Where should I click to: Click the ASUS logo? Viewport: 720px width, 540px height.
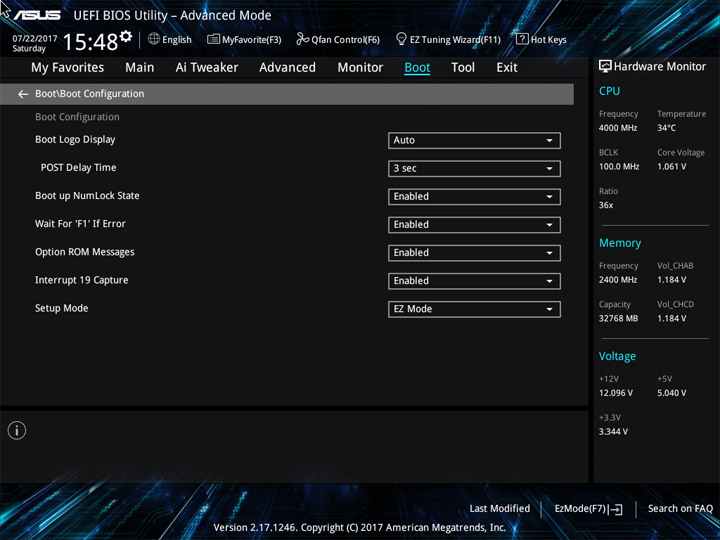tap(37, 15)
